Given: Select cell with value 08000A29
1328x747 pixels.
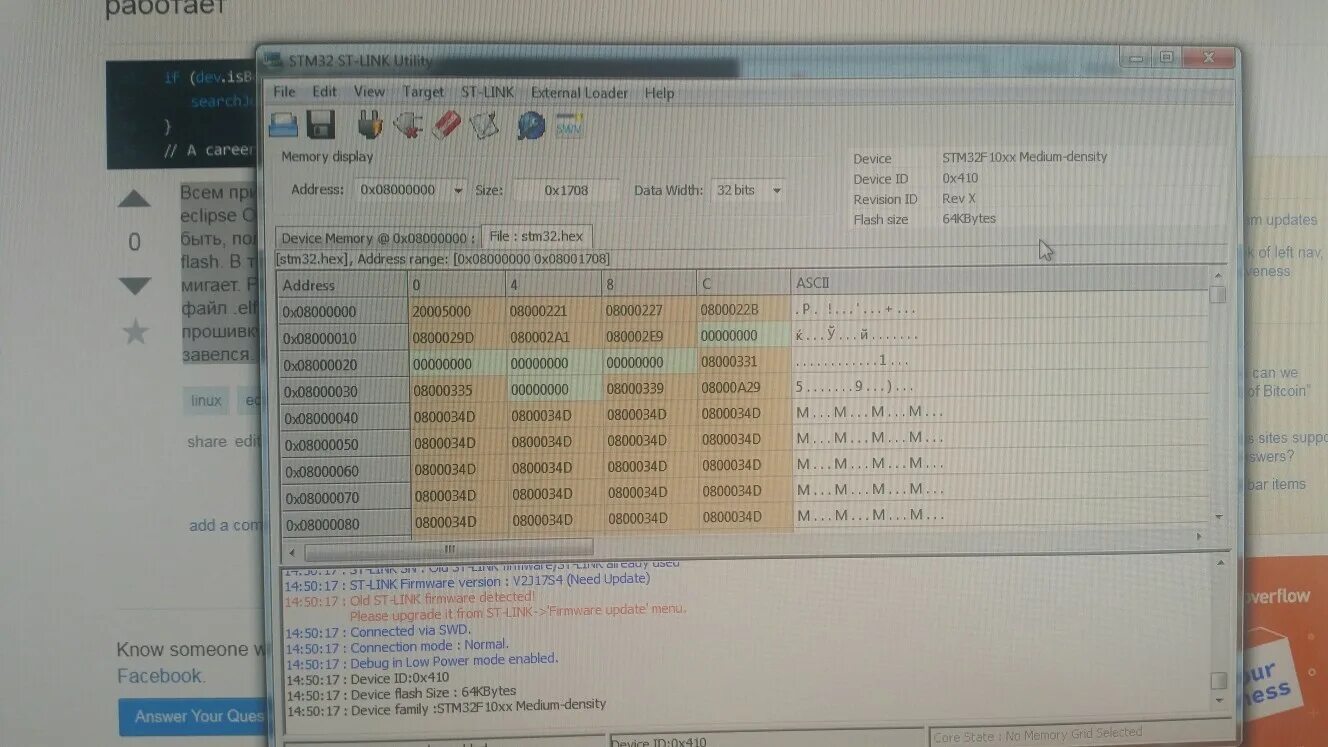Looking at the screenshot, I should [x=744, y=388].
